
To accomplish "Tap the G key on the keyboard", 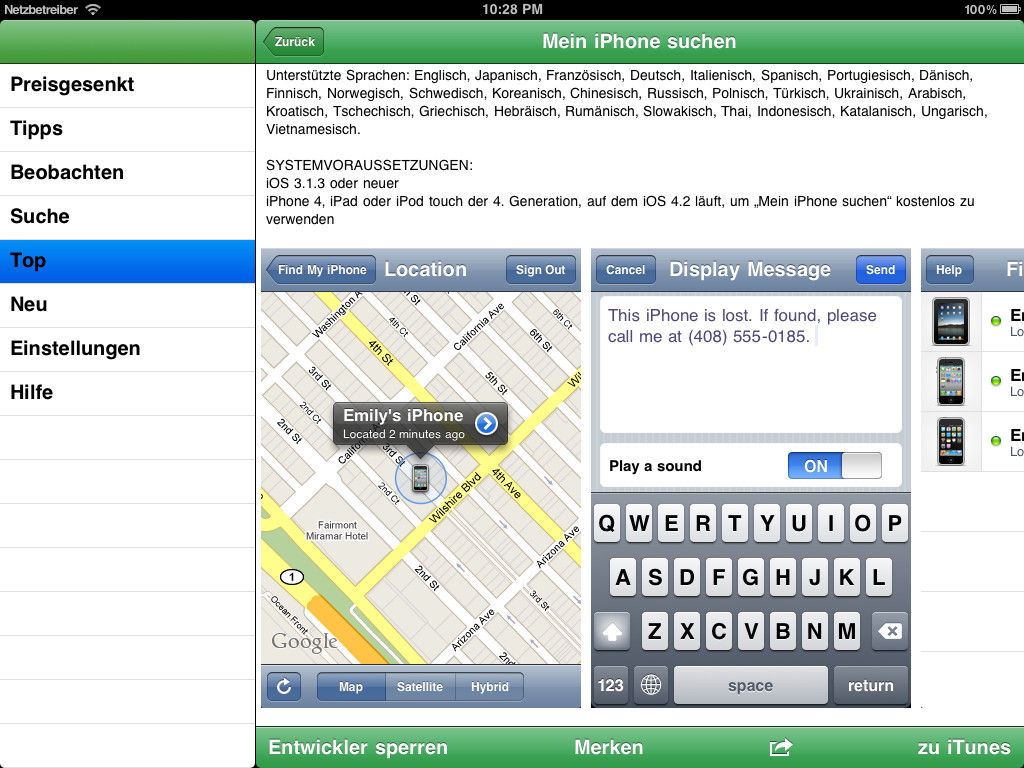I will pyautogui.click(x=750, y=577).
